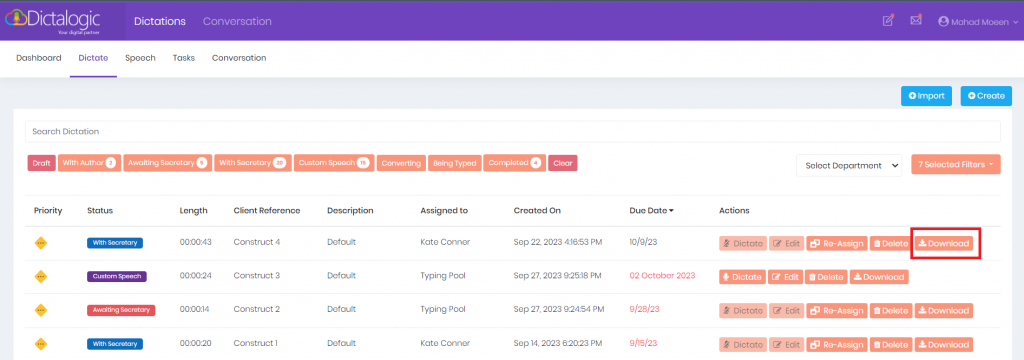The height and width of the screenshot is (360, 1024).
Task: Sort by the Due Date column
Action: [x=652, y=210]
